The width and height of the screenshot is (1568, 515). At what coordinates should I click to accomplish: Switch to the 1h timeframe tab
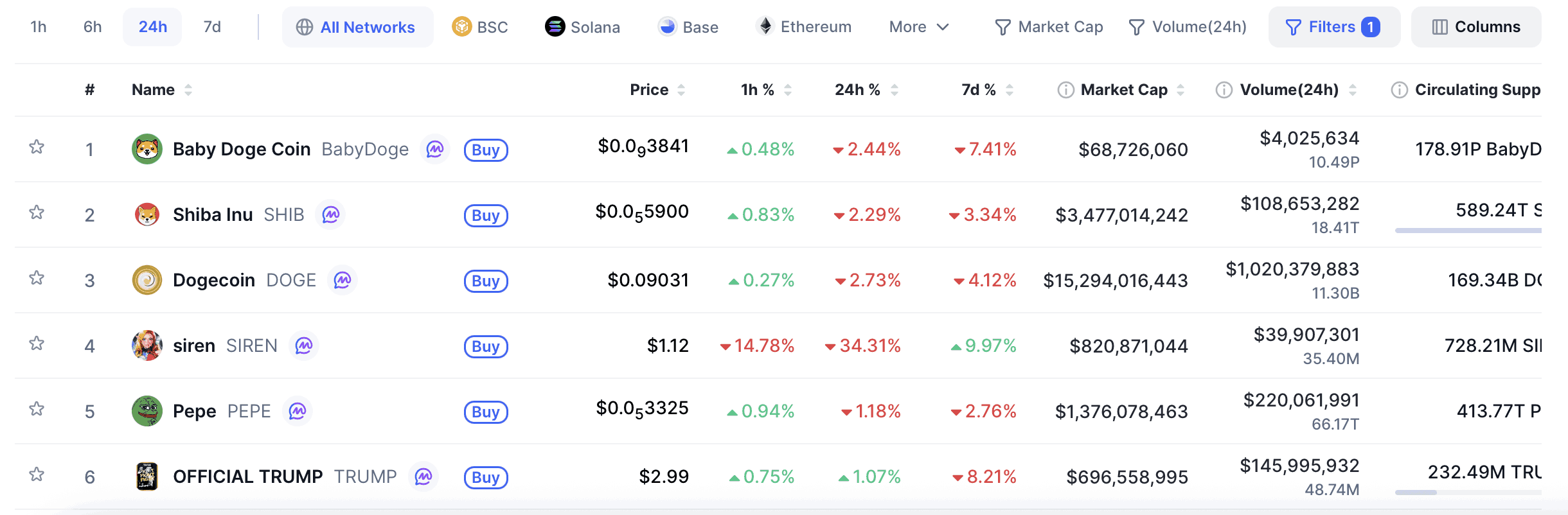[x=37, y=27]
